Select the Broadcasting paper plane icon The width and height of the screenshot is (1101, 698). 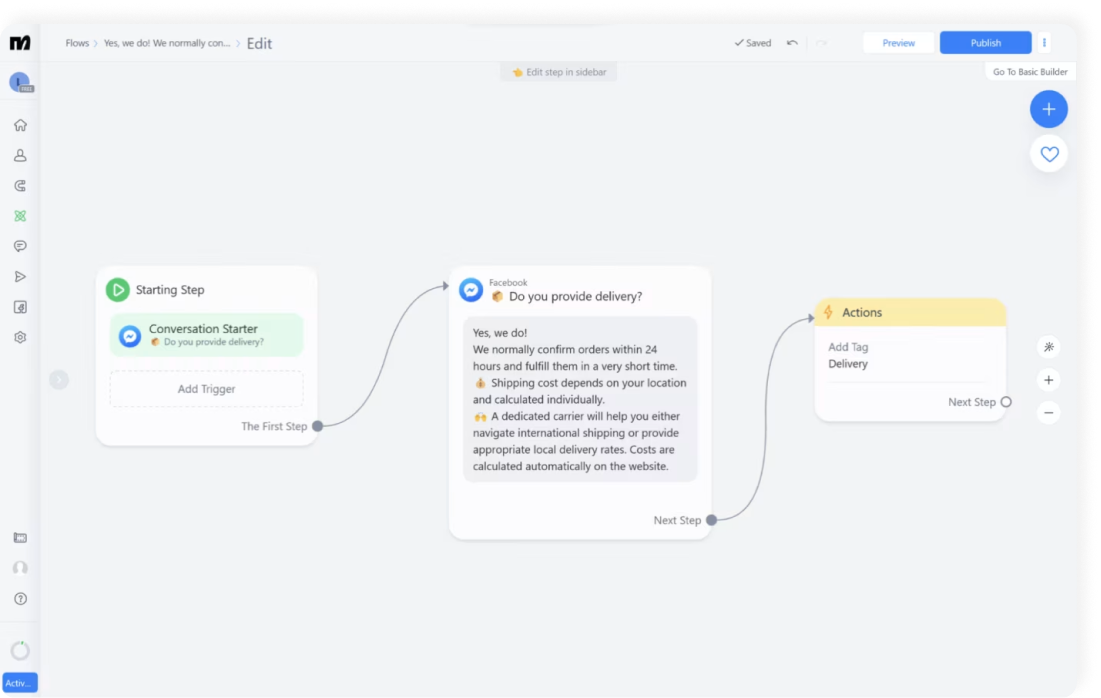tap(20, 276)
